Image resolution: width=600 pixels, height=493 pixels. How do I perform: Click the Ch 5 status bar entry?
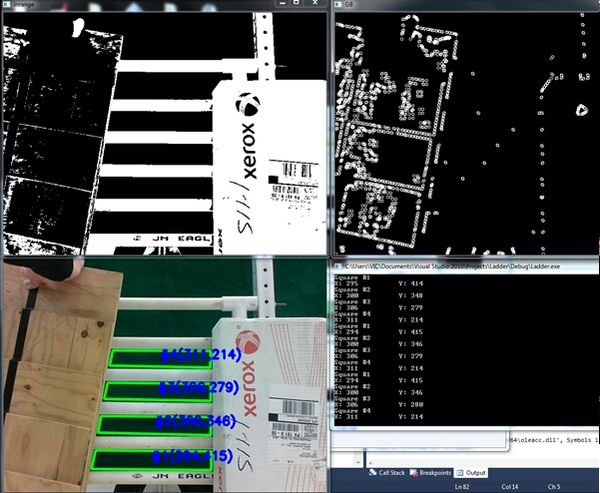point(554,487)
